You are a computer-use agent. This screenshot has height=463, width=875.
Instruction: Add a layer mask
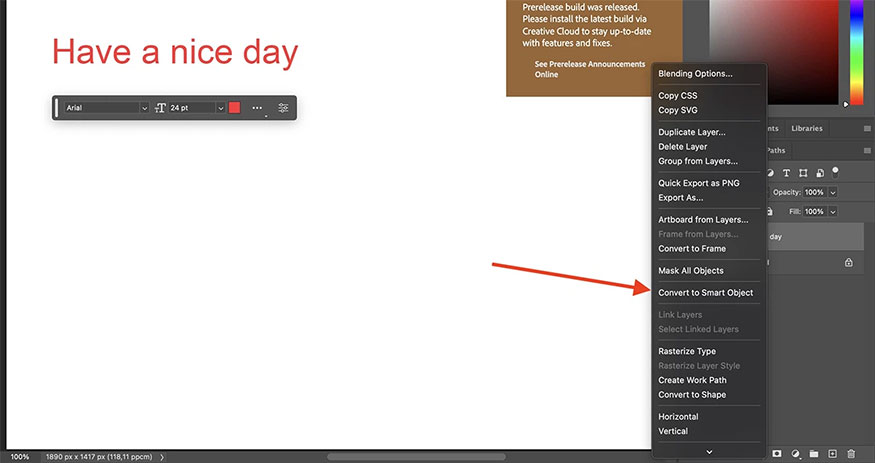pyautogui.click(x=777, y=454)
